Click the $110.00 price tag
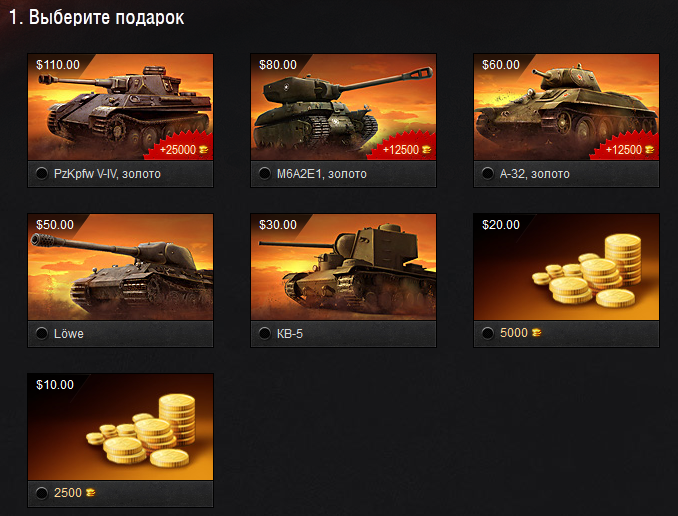The width and height of the screenshot is (678, 516). pos(58,65)
